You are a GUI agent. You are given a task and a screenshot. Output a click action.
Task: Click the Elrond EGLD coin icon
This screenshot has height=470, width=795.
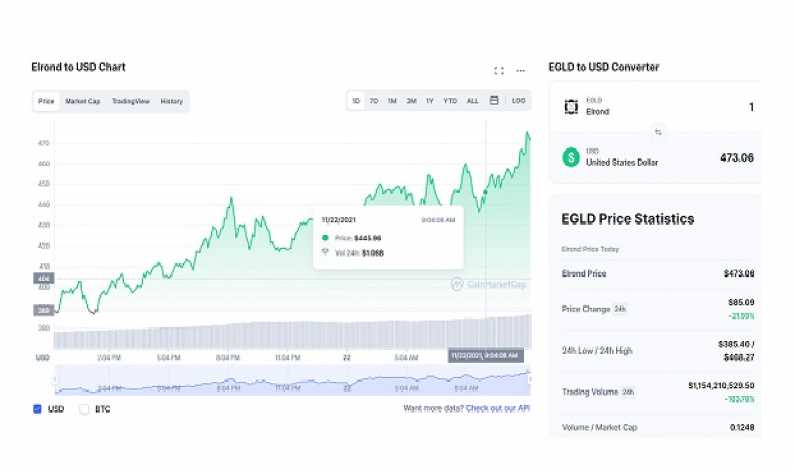click(x=571, y=107)
